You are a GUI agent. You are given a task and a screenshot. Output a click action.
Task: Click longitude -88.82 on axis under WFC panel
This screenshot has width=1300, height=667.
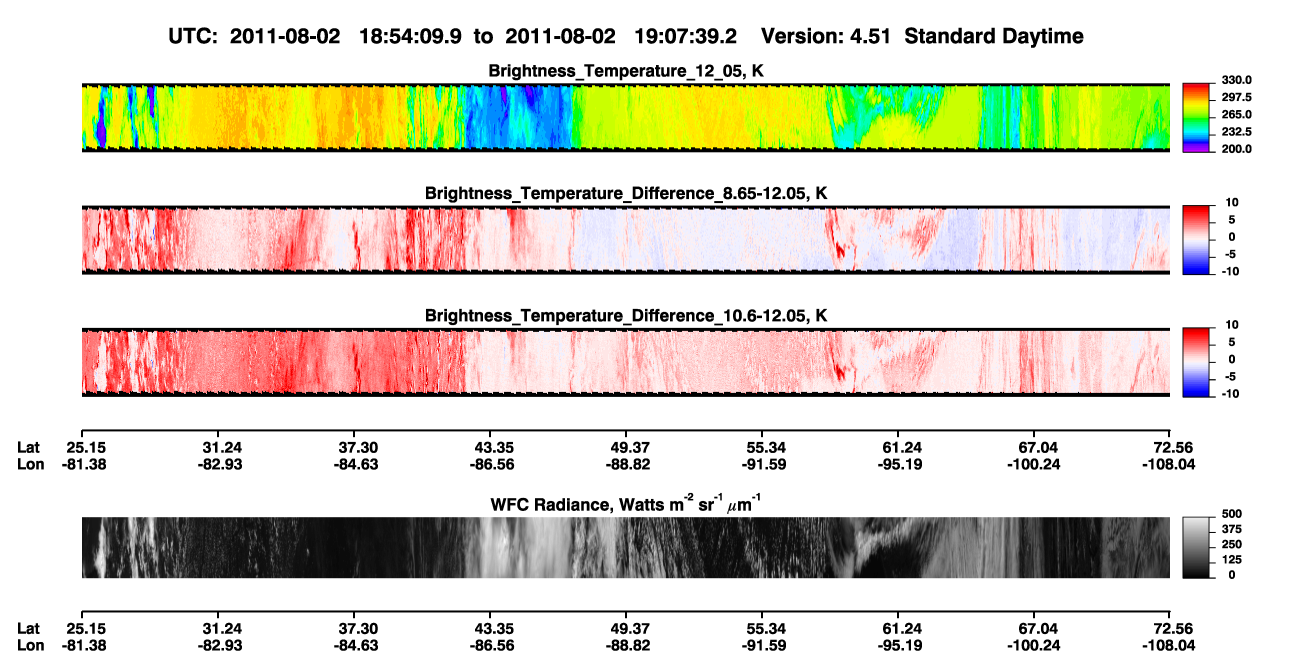626,644
